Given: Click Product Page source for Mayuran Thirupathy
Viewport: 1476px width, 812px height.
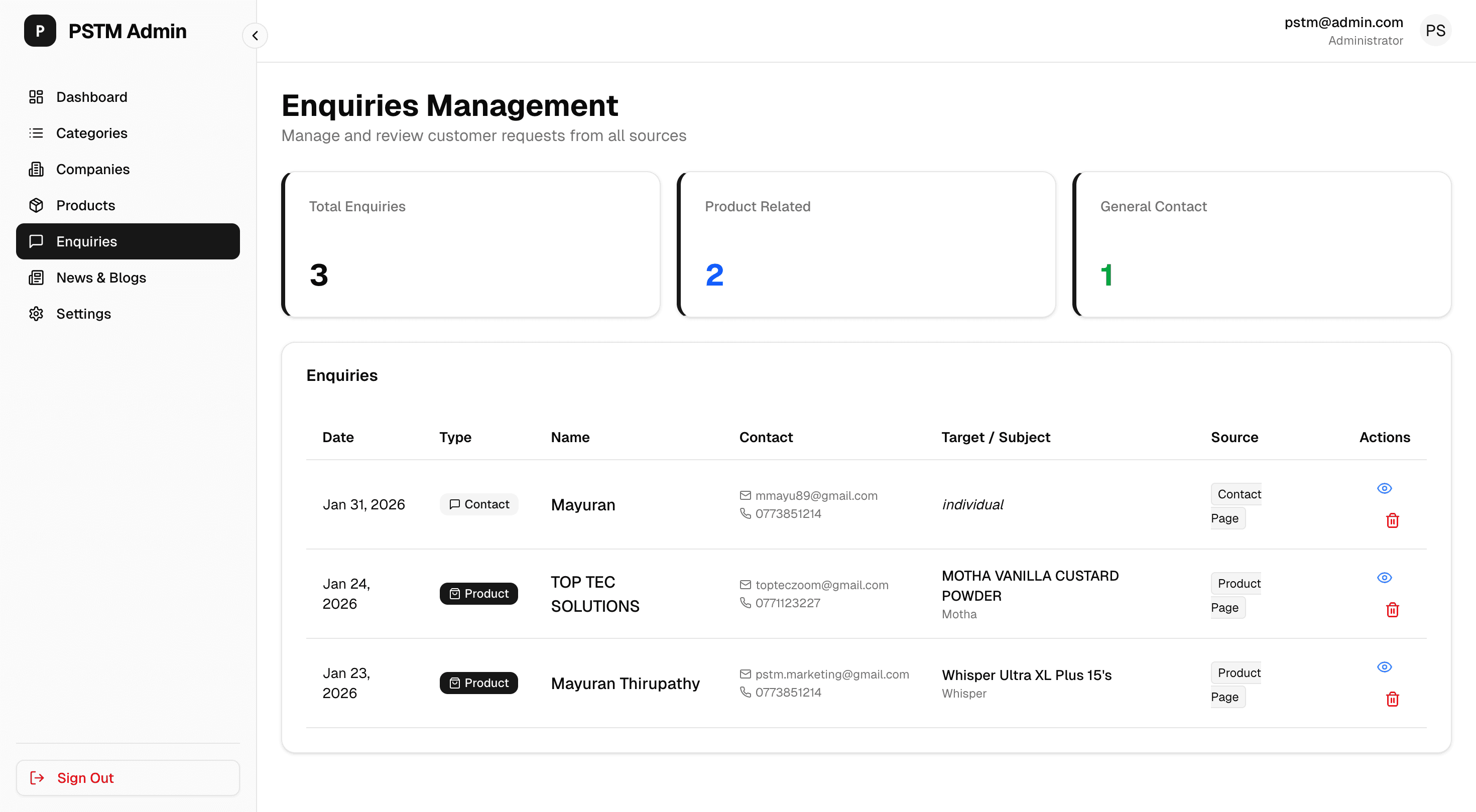Looking at the screenshot, I should (1236, 685).
